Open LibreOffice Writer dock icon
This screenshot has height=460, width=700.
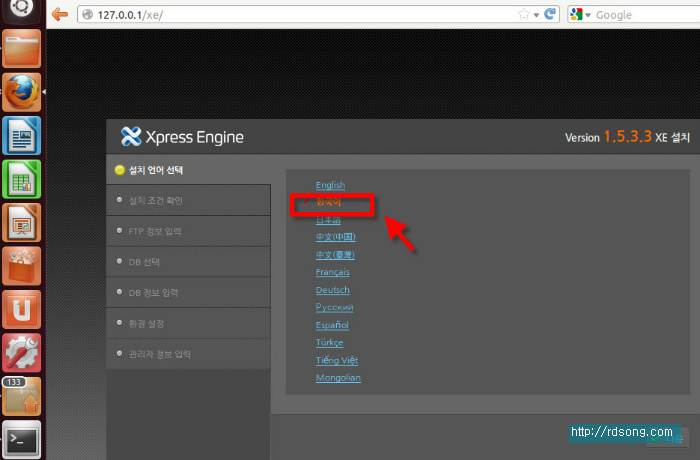tap(21, 135)
